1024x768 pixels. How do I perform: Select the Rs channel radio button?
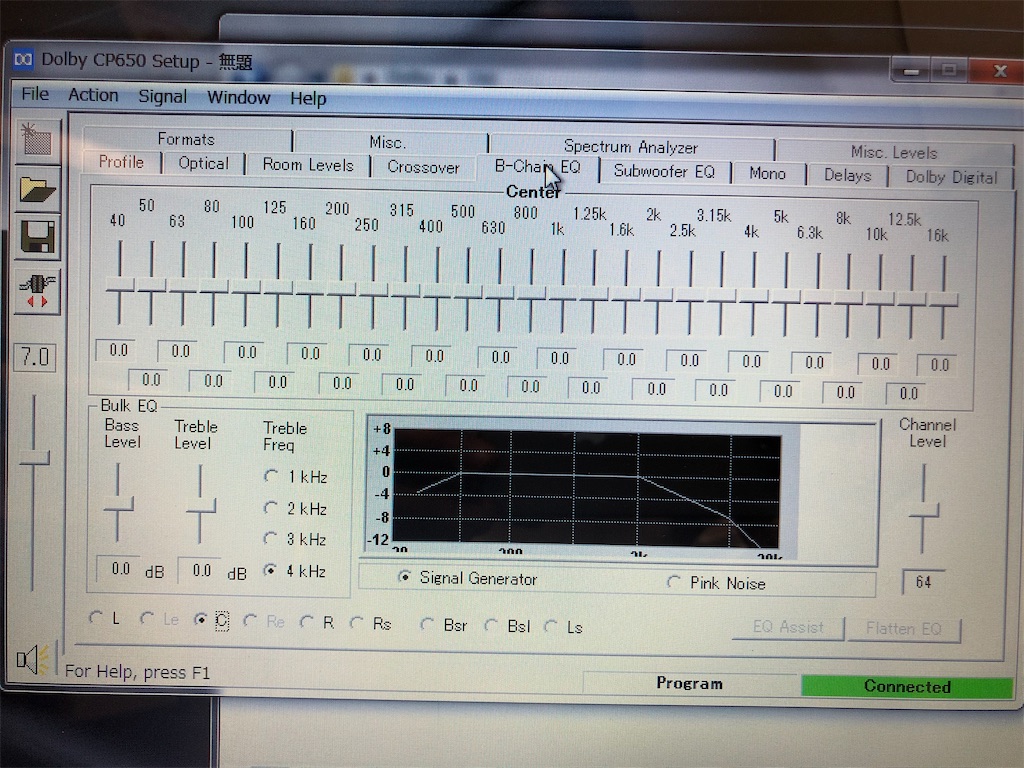pos(357,623)
